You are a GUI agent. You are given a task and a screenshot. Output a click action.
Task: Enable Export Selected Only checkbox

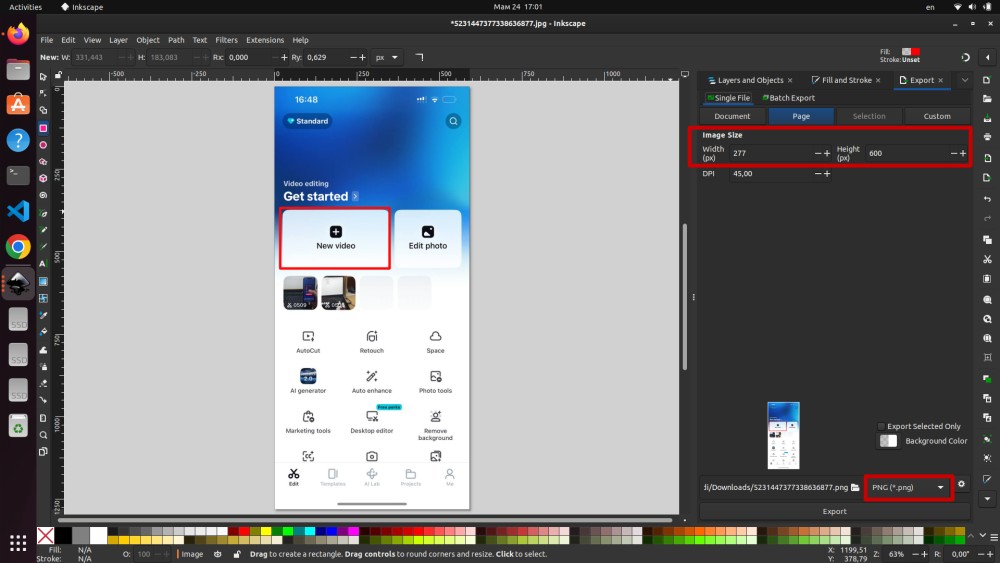[881, 426]
